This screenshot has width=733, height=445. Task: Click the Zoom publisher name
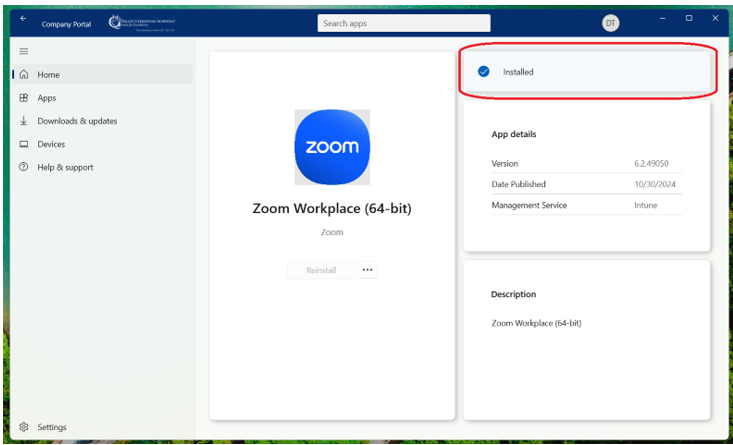point(332,232)
